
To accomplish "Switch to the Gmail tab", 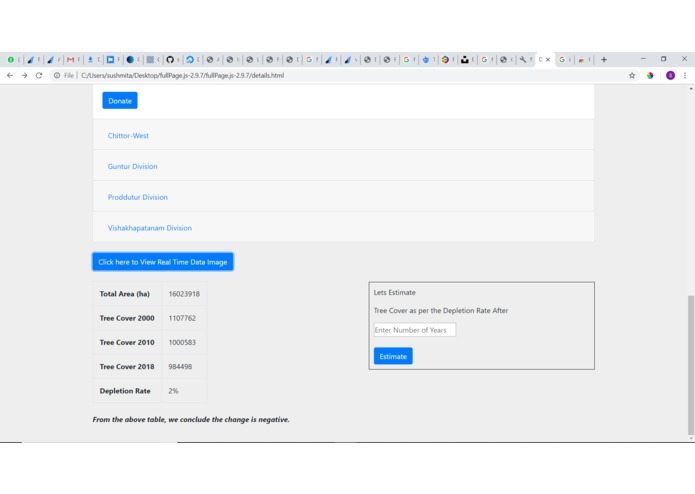I will (x=70, y=59).
